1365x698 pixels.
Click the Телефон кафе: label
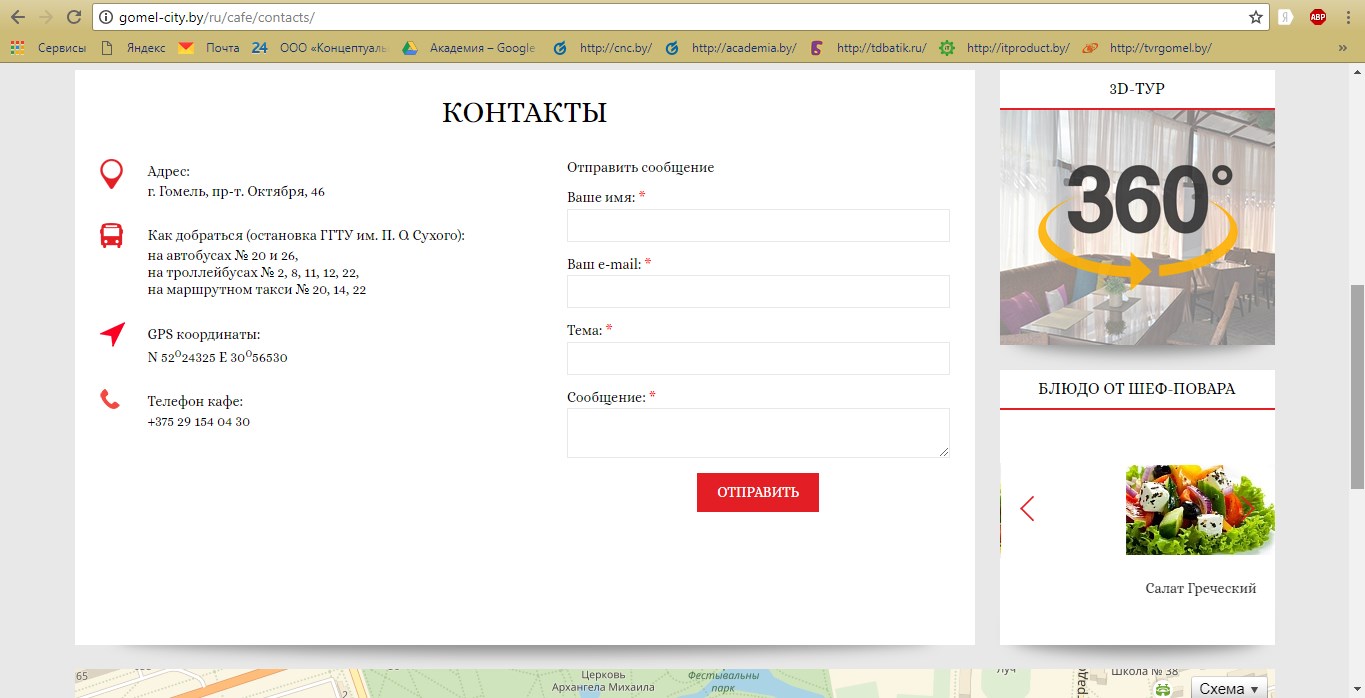[x=195, y=402]
